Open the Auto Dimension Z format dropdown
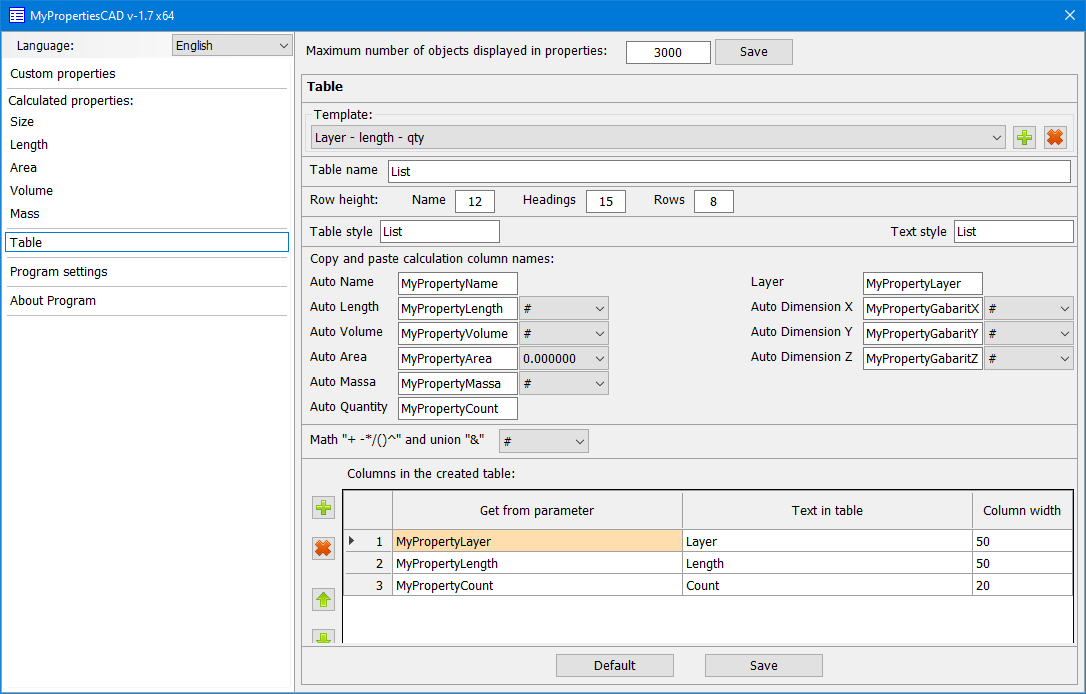 1029,359
